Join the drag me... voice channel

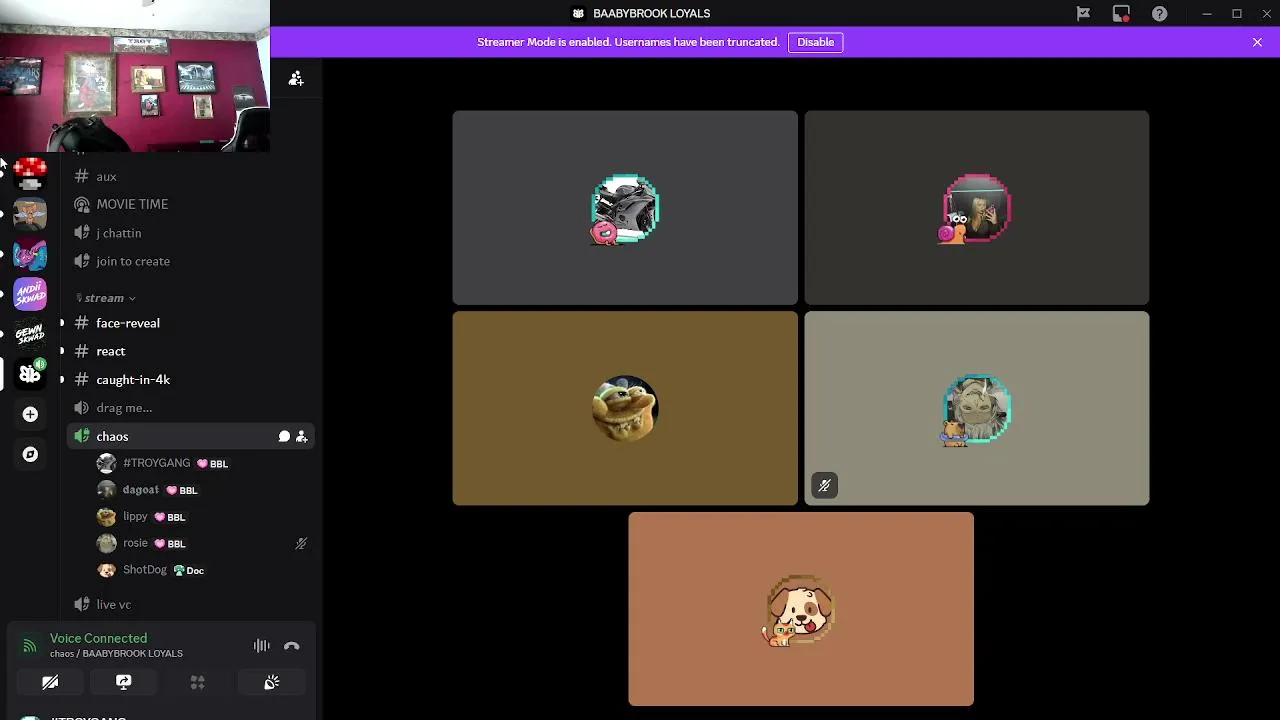(x=190, y=408)
